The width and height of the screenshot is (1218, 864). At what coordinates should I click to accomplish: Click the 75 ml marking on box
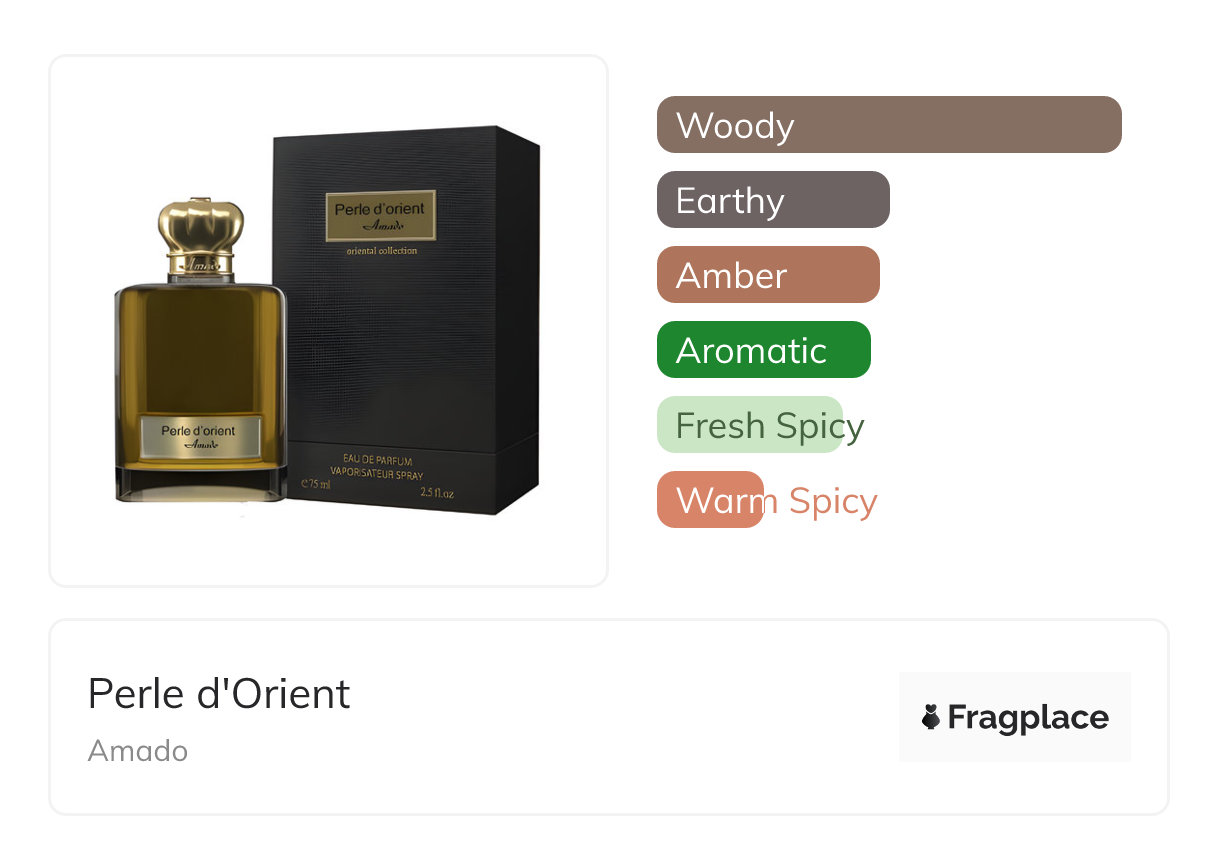click(x=316, y=484)
